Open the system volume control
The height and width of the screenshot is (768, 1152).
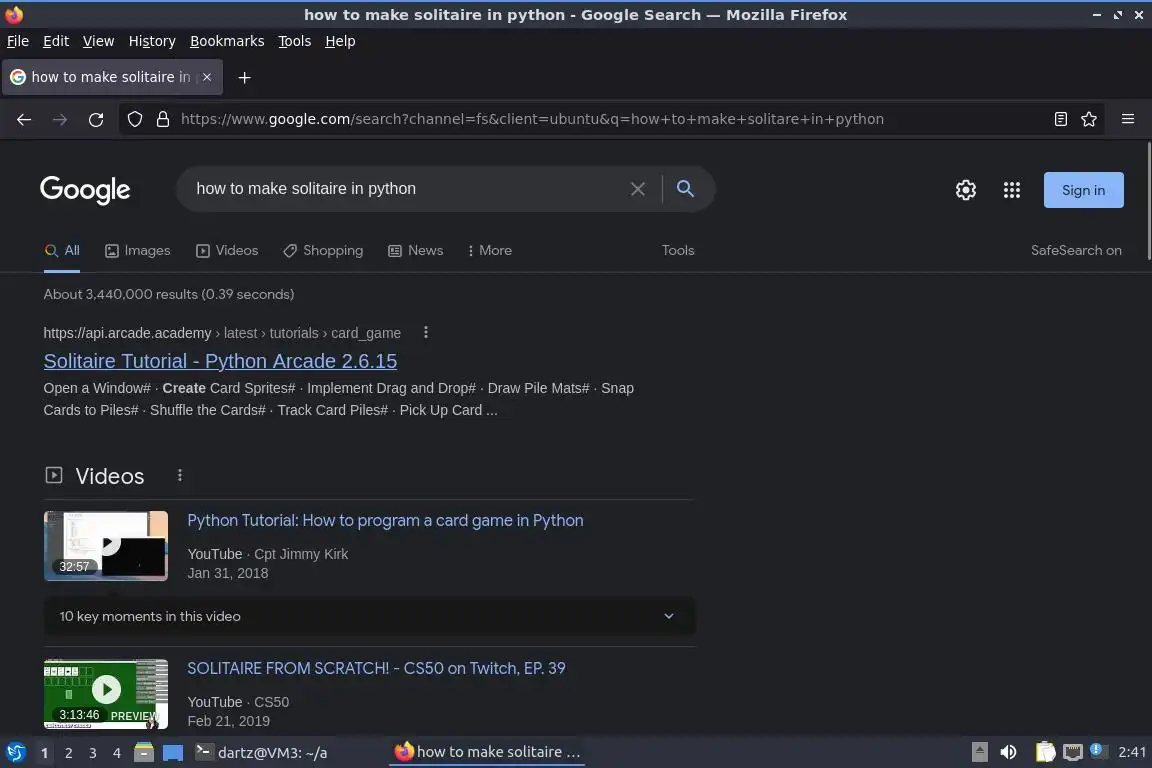1008,752
